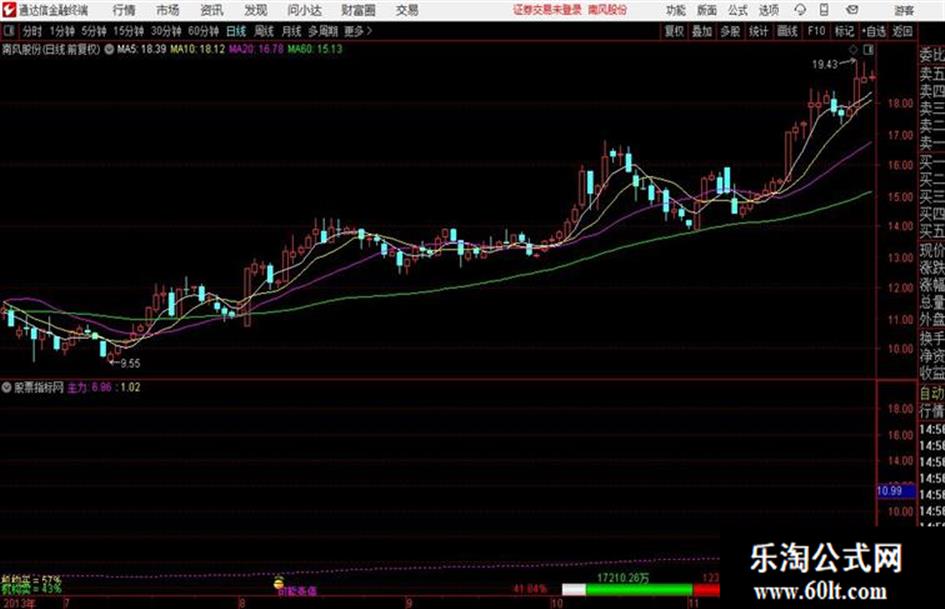This screenshot has height=609, width=945.
Task: Open the 行情 menu
Action: click(124, 10)
